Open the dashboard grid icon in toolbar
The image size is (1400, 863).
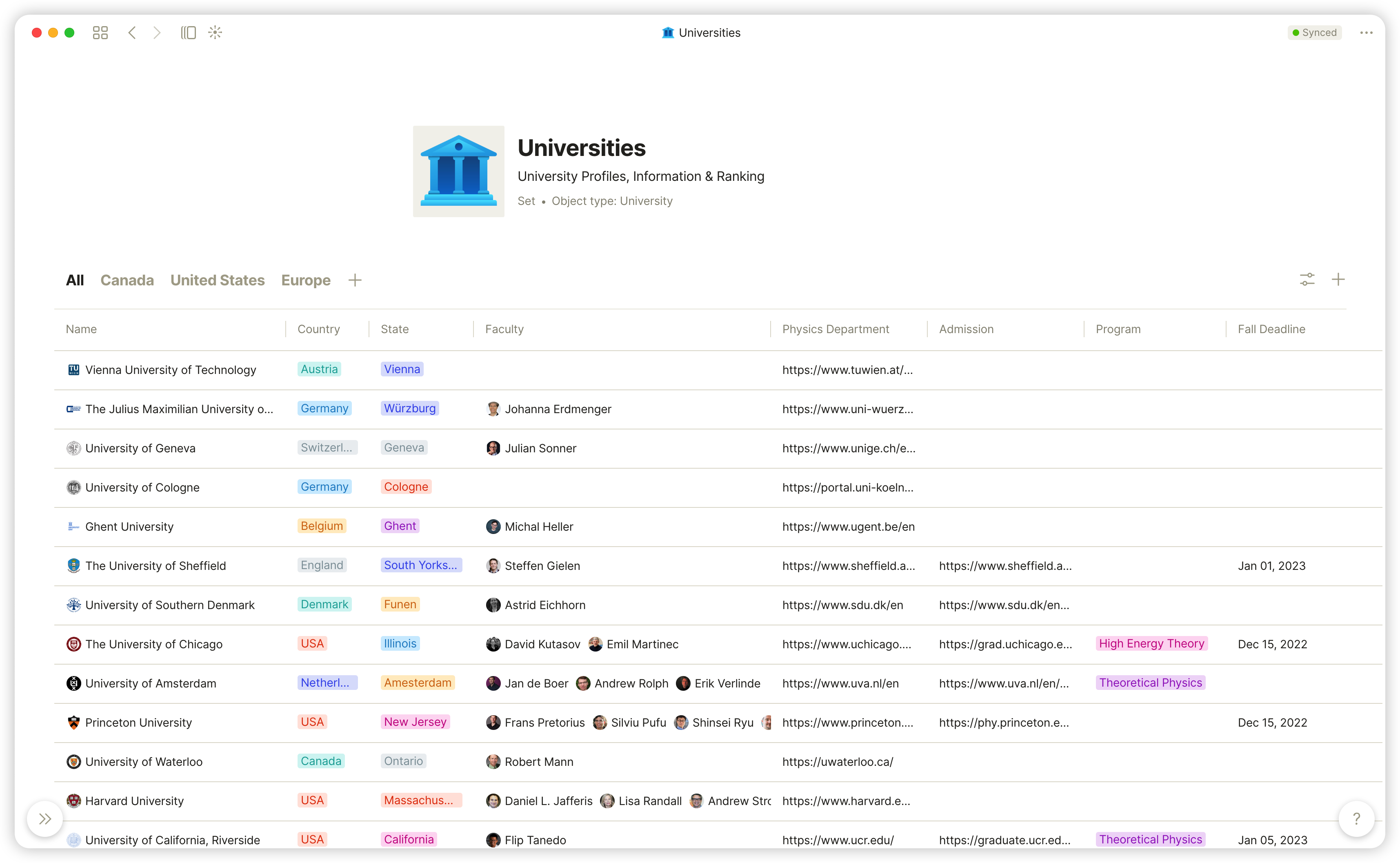[x=100, y=33]
